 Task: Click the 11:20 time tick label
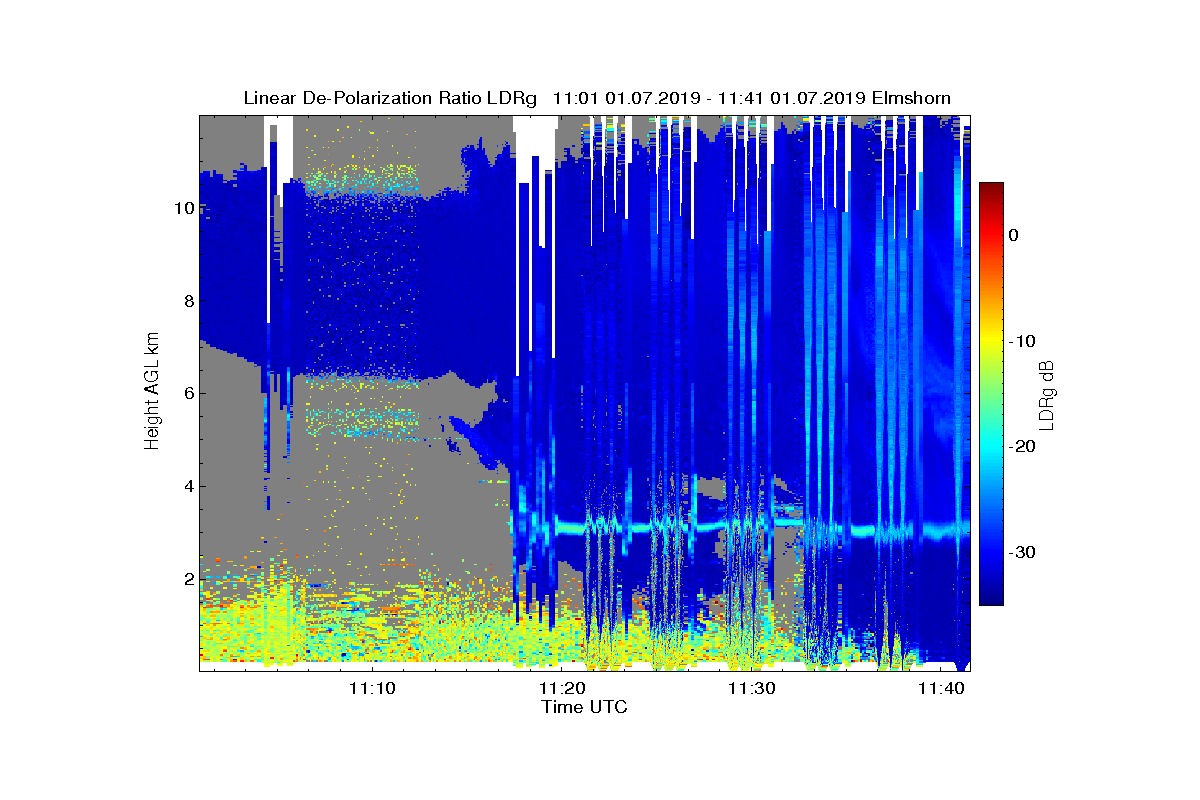(562, 688)
